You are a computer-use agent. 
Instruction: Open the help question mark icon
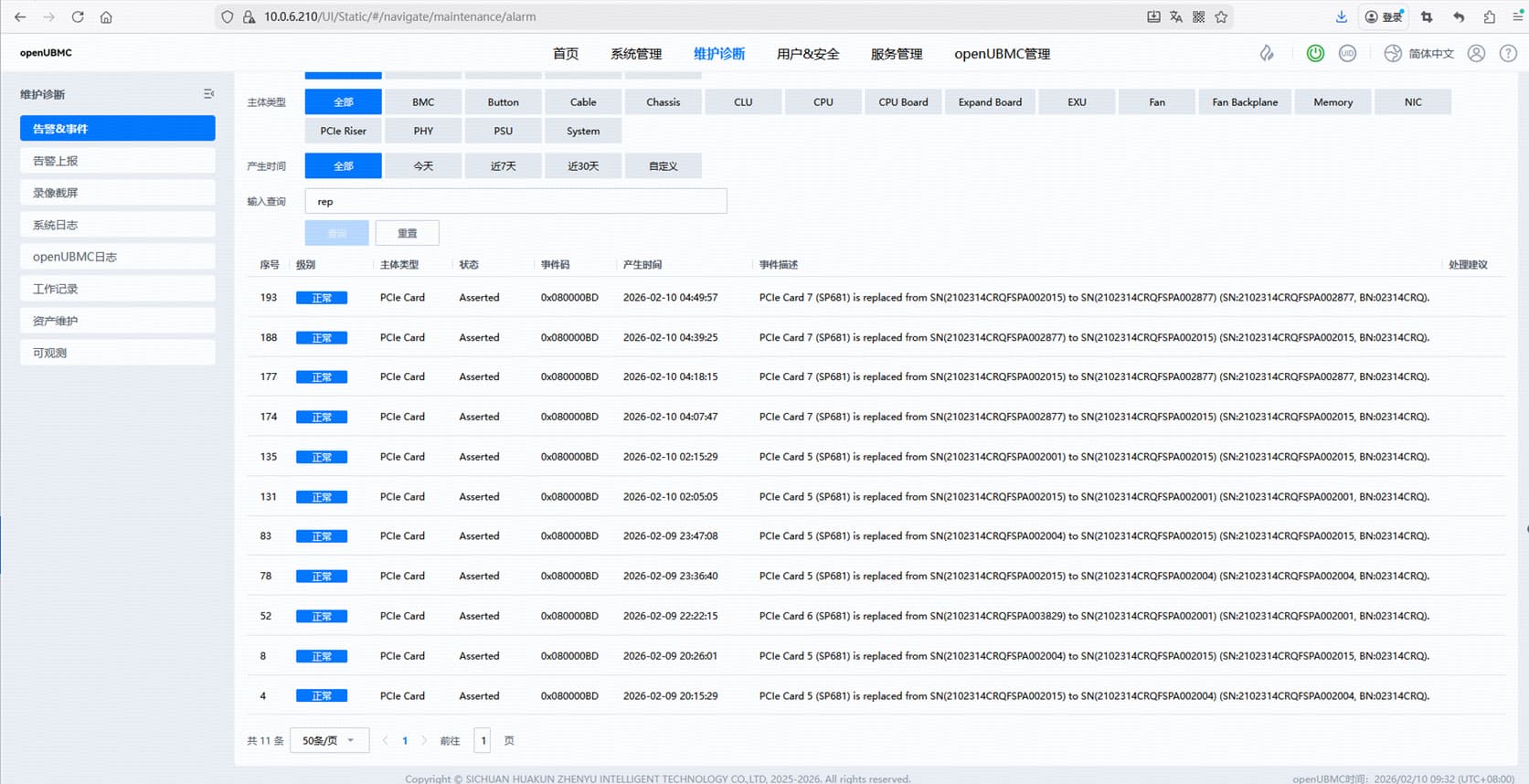(x=1508, y=54)
